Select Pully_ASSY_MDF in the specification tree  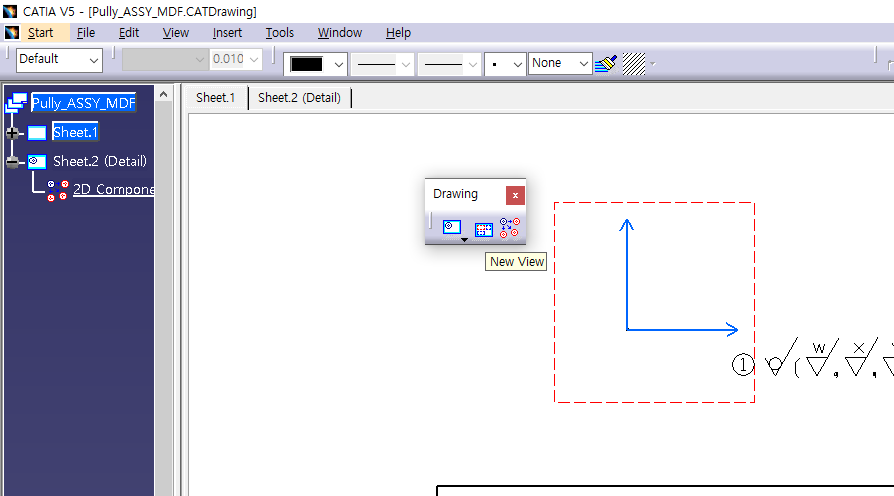(x=83, y=103)
